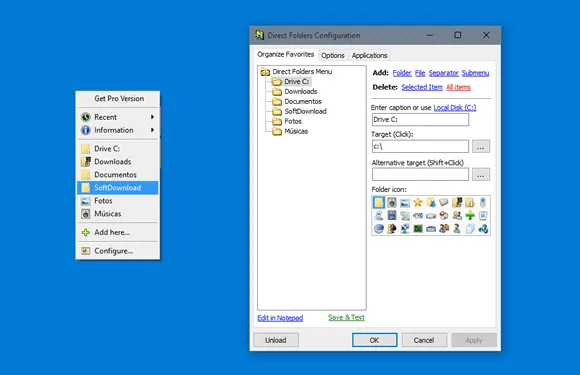Open Documentos from popup menu
Viewport: 580px width, 375px height.
pyautogui.click(x=118, y=175)
